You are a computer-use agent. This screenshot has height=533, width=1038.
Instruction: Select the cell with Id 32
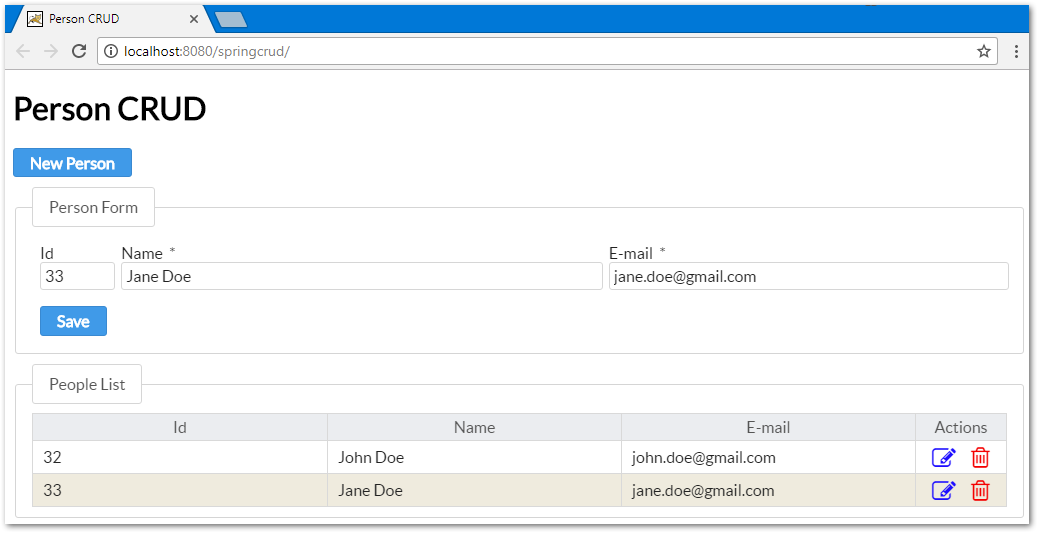coord(179,458)
